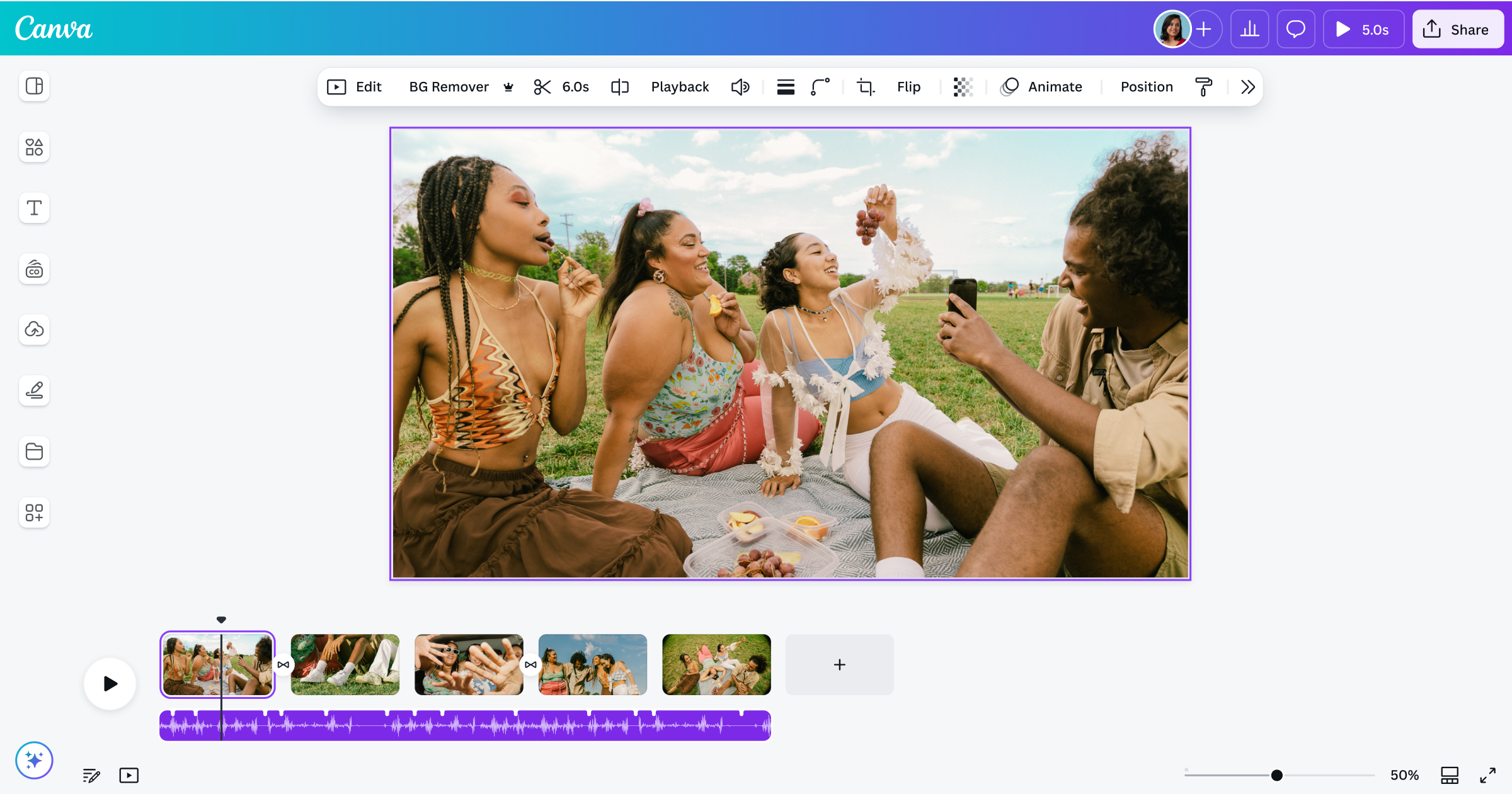The height and width of the screenshot is (794, 1512).
Task: Click Playback in the toolbar
Action: pyautogui.click(x=680, y=87)
